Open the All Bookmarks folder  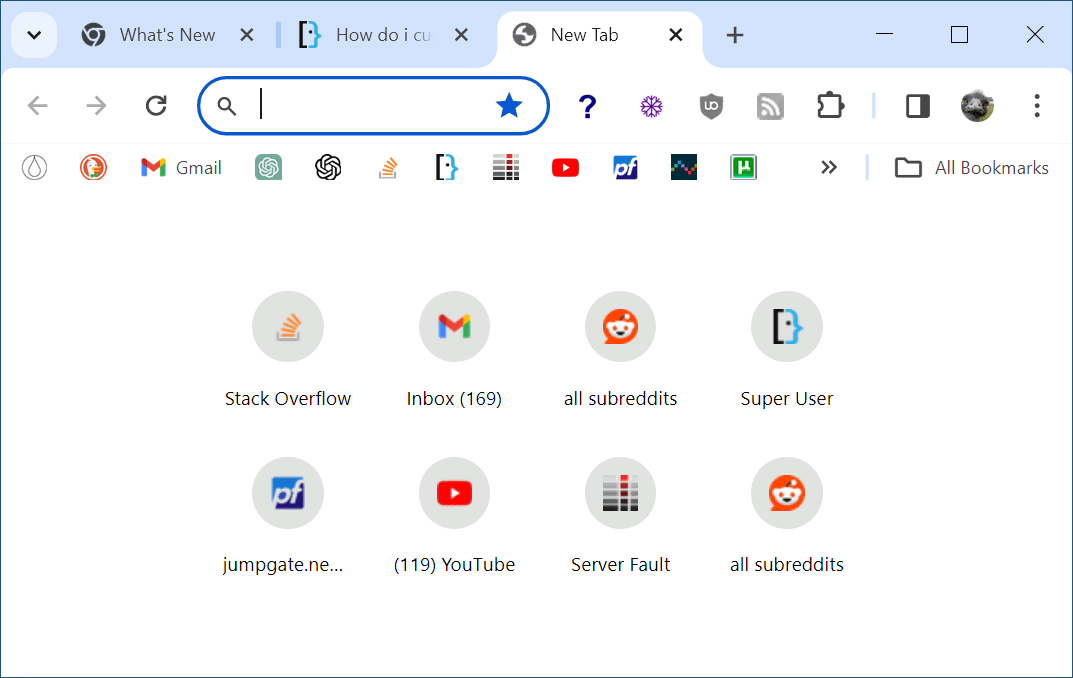coord(972,168)
